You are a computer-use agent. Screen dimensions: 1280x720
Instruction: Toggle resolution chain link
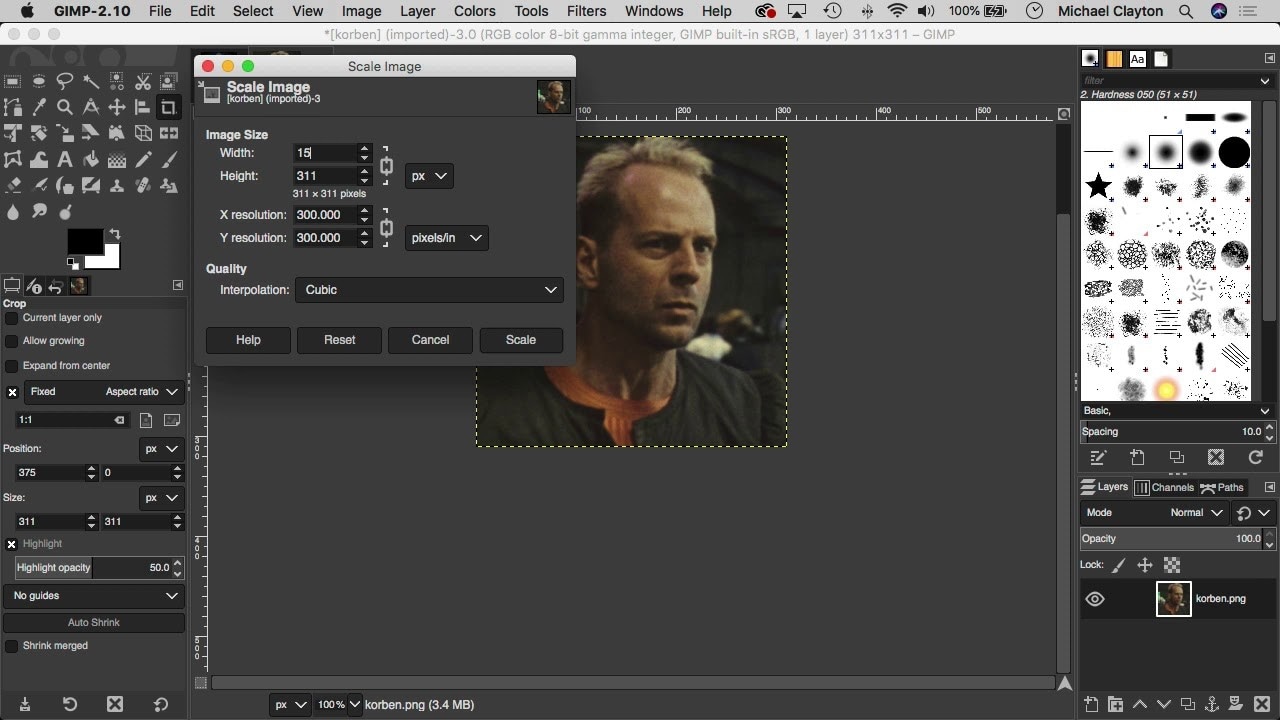pyautogui.click(x=386, y=227)
